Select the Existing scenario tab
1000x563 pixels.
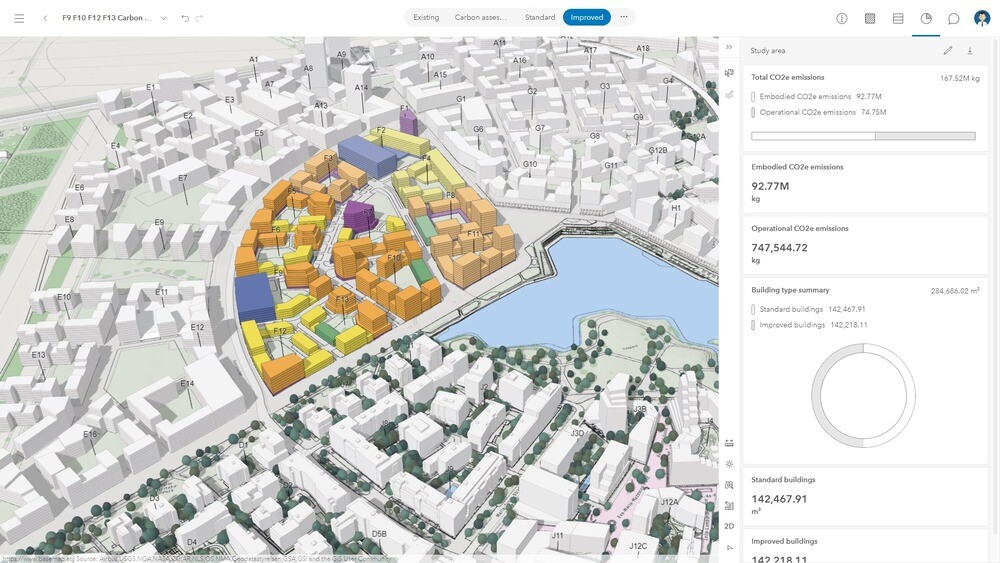426,17
